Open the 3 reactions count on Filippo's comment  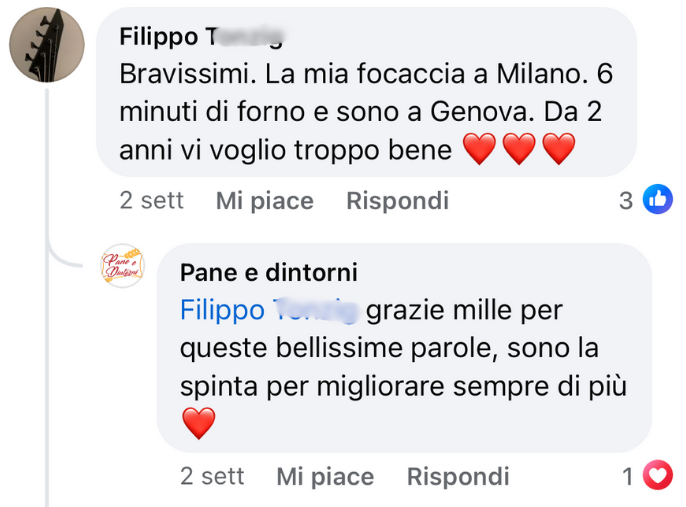[626, 201]
